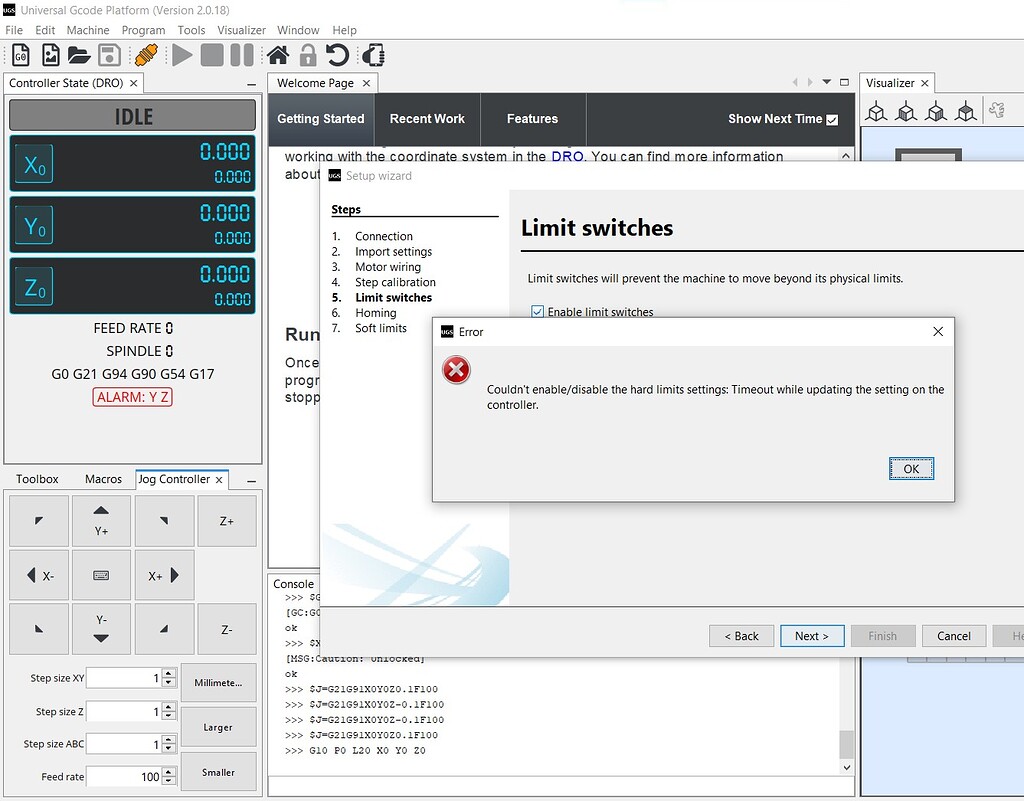
Task: Click < Back in the Setup wizard
Action: click(741, 636)
